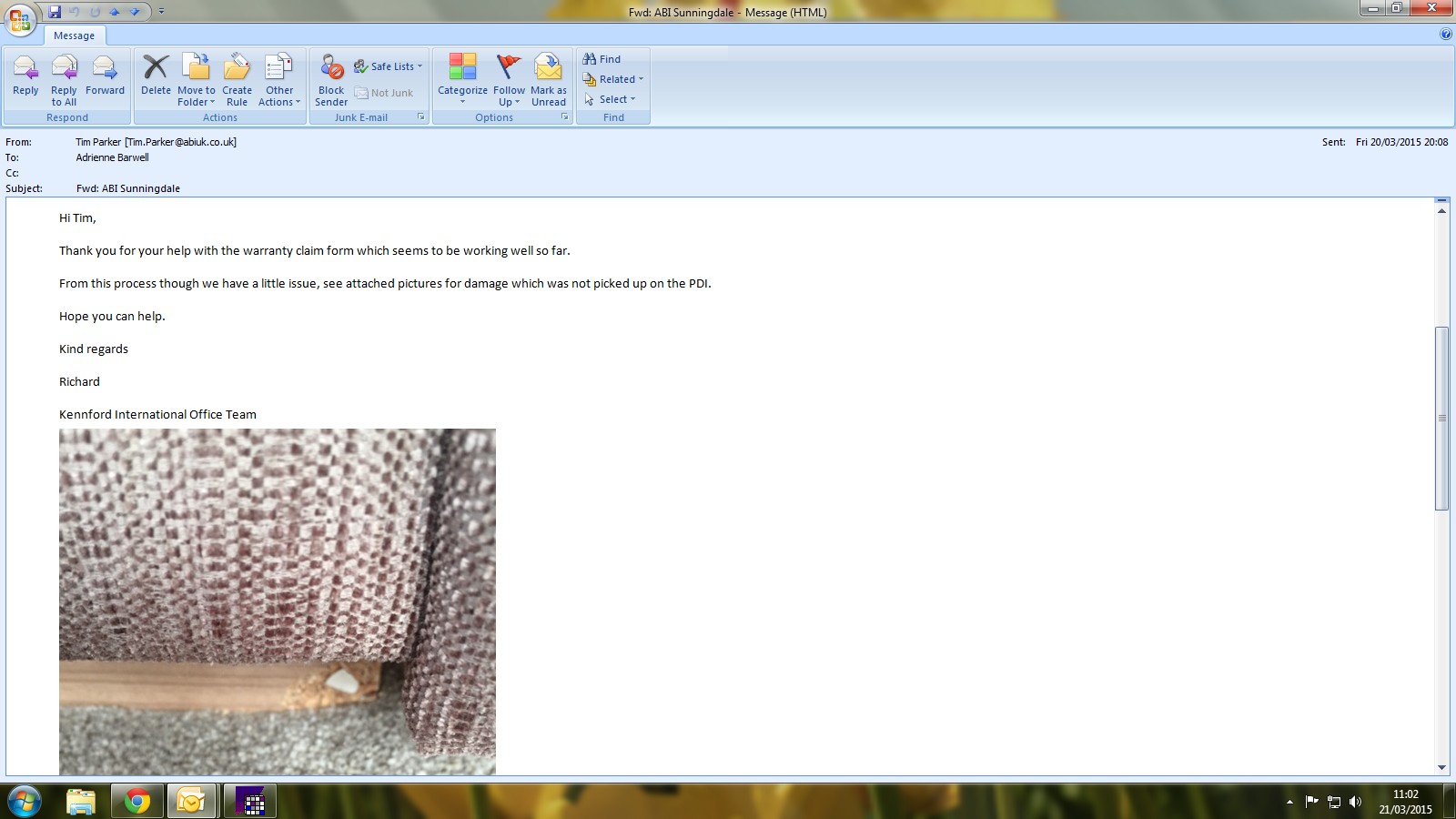
Task: Click the subject text Fwd: ABI Sunningdale
Action: [128, 188]
